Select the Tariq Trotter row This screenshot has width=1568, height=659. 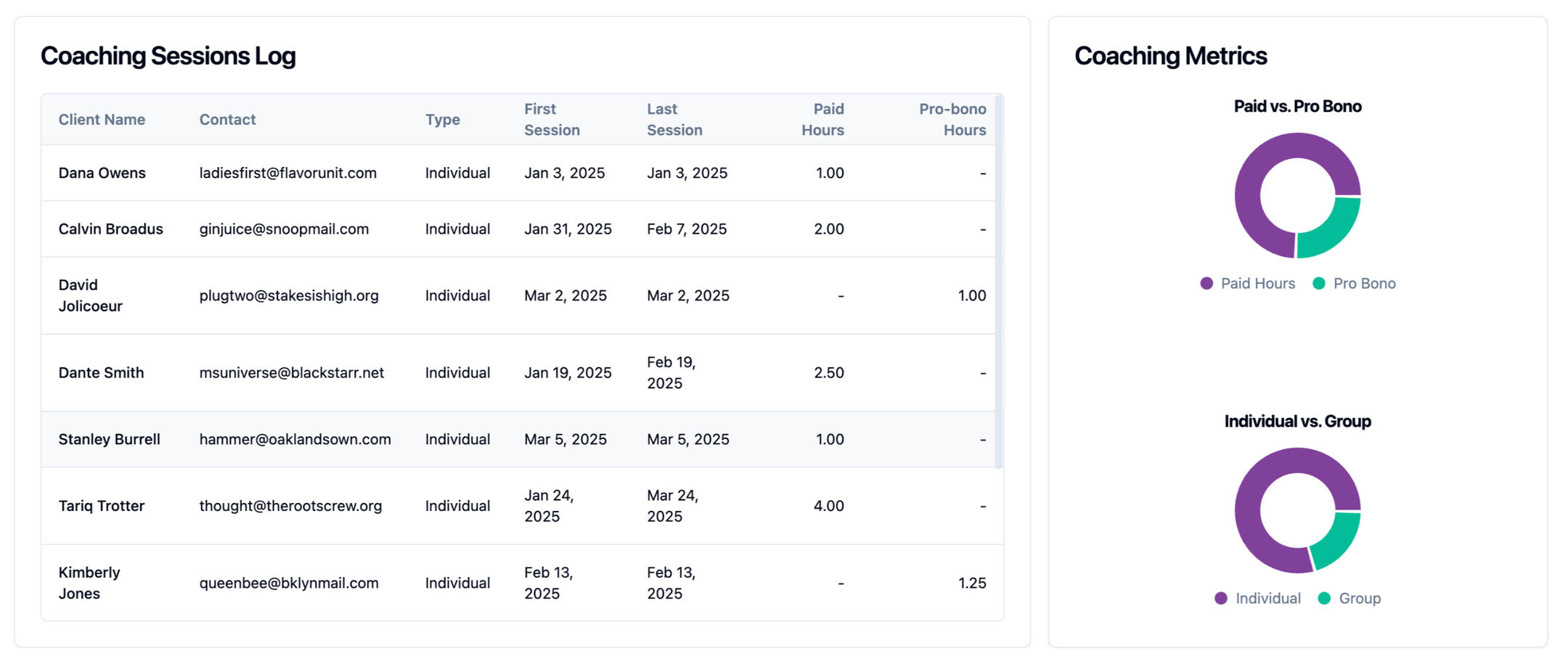[x=102, y=507]
